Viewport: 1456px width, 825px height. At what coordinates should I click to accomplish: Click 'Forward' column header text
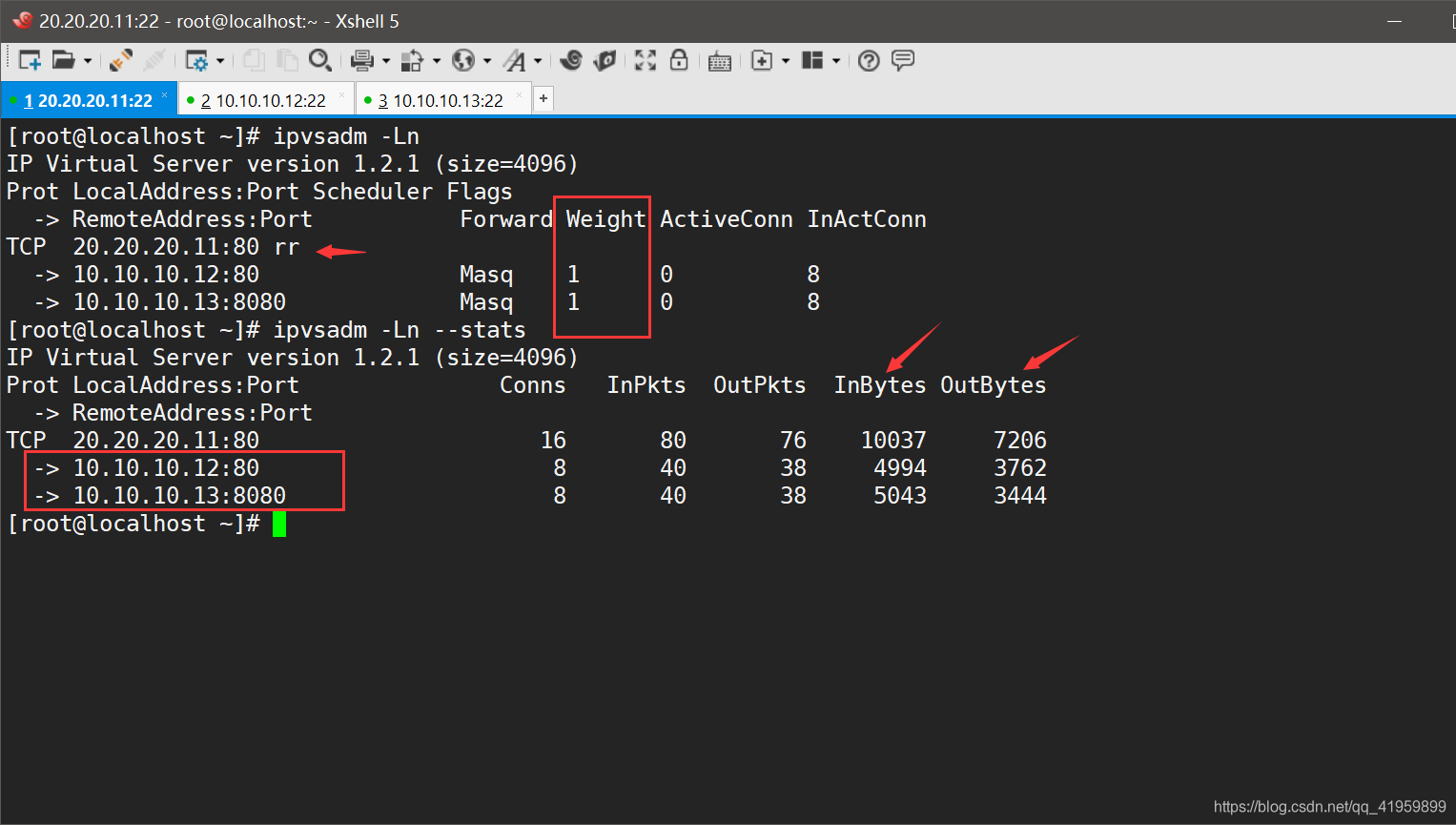pos(506,219)
